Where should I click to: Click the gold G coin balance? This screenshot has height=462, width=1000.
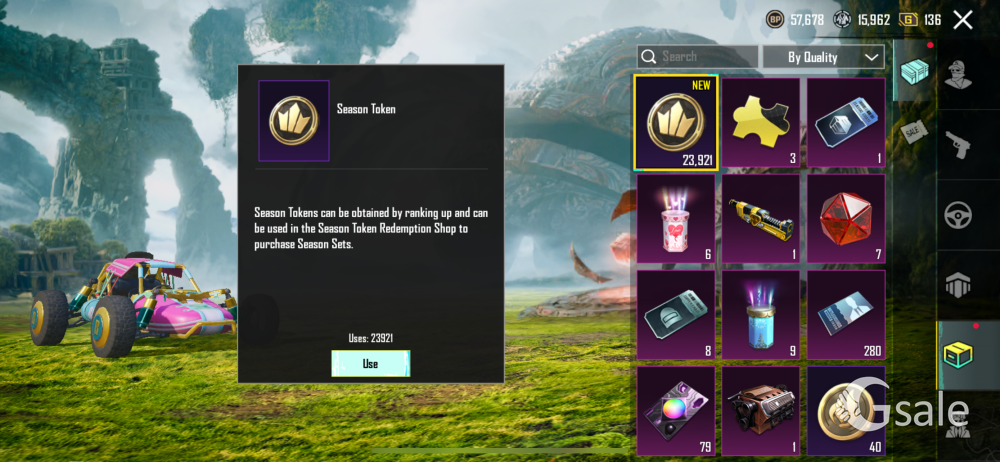(920, 20)
